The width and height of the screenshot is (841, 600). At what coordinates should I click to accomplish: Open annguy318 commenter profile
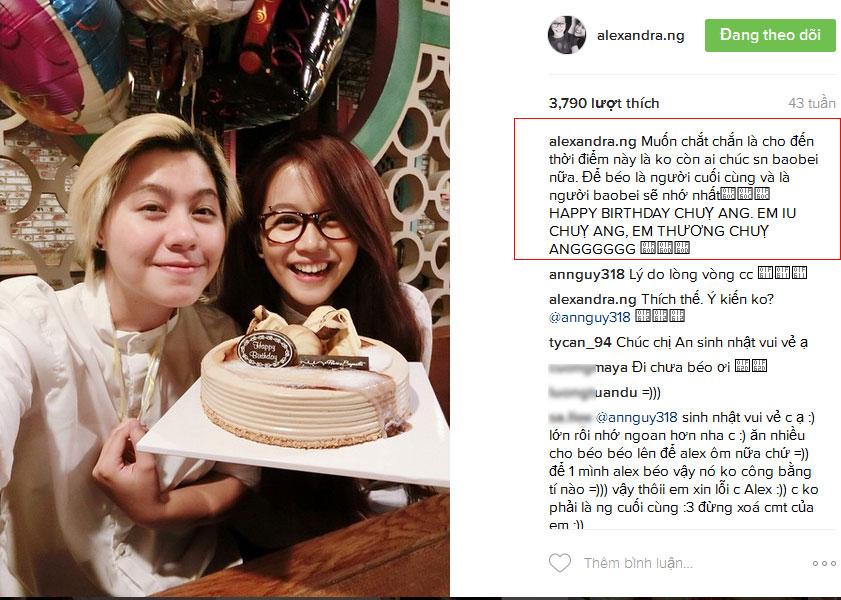pyautogui.click(x=587, y=275)
